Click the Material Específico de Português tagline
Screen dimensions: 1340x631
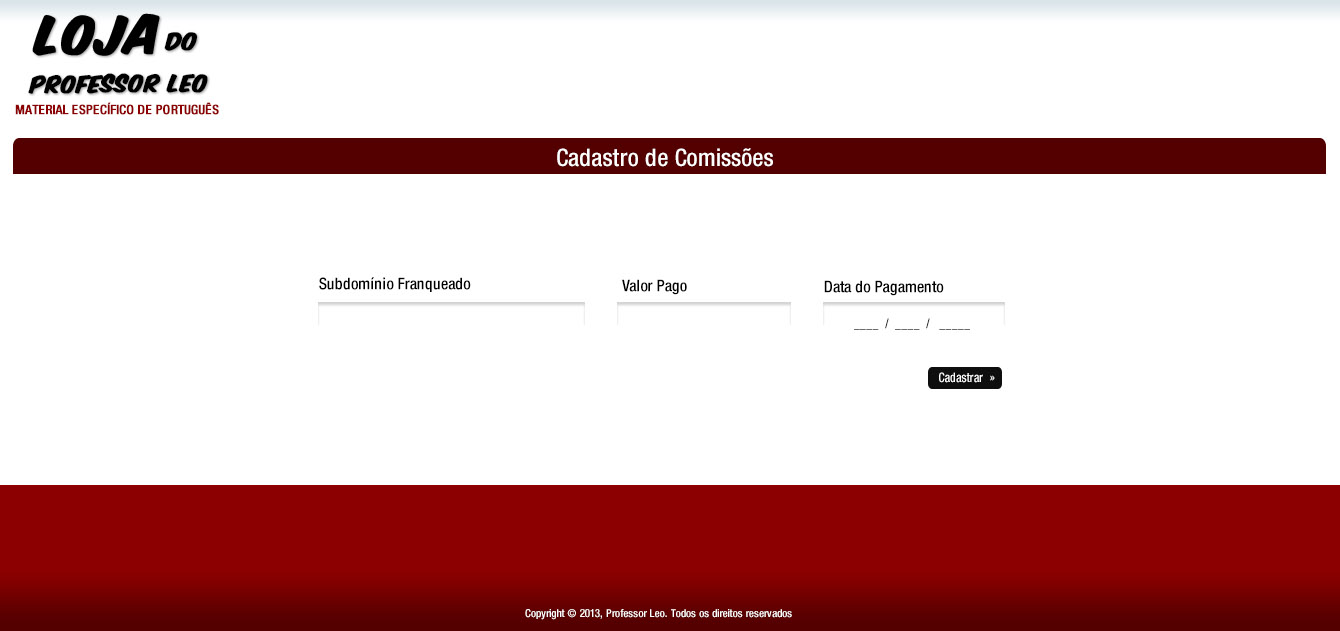click(x=117, y=110)
